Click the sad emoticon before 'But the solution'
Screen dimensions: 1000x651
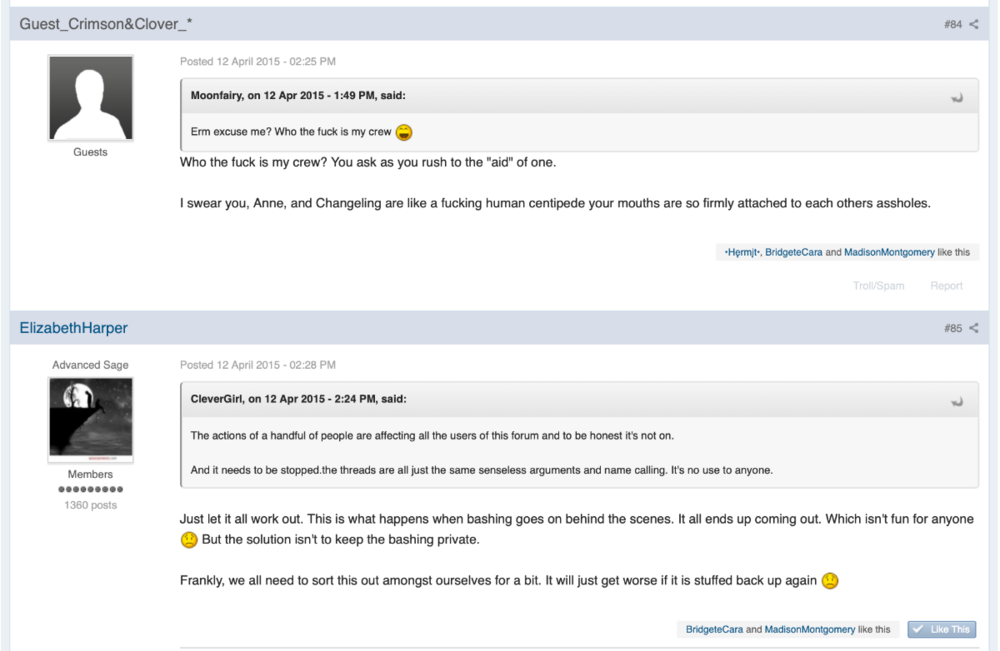189,539
